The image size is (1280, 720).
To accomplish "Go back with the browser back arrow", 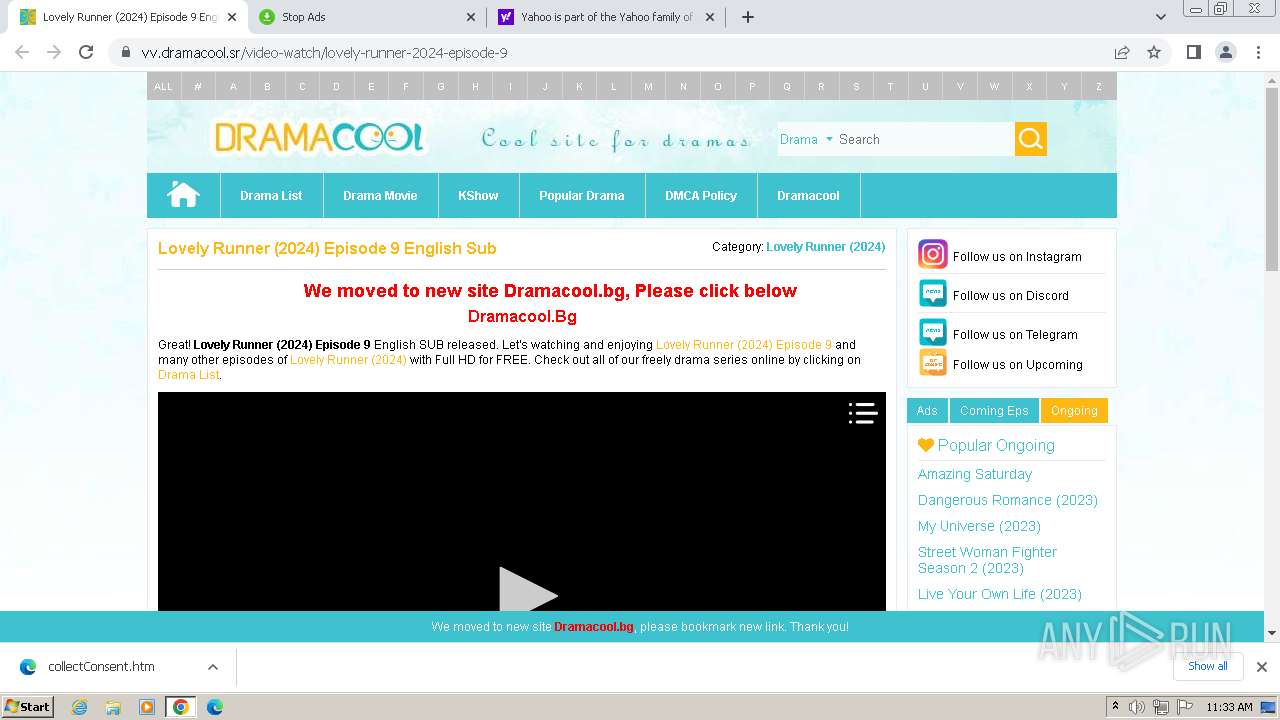I will tap(22, 52).
